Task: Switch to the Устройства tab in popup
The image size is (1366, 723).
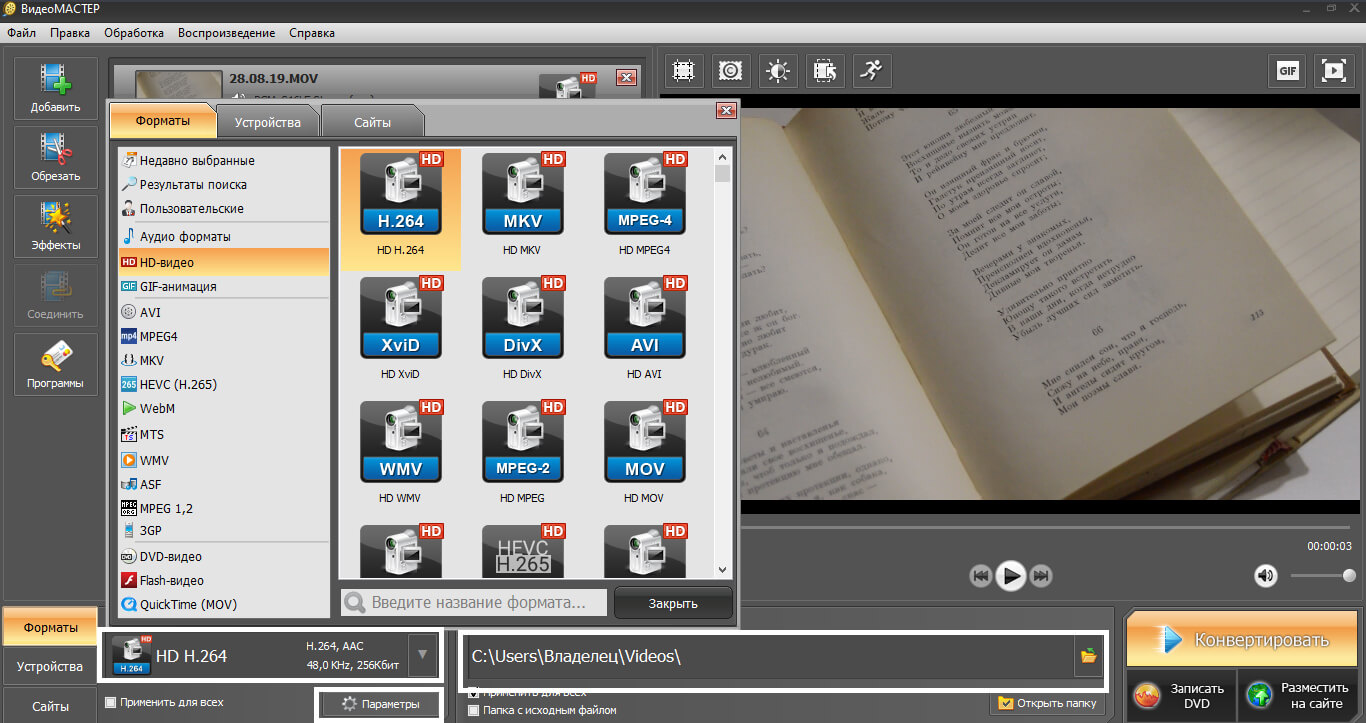Action: click(x=267, y=122)
